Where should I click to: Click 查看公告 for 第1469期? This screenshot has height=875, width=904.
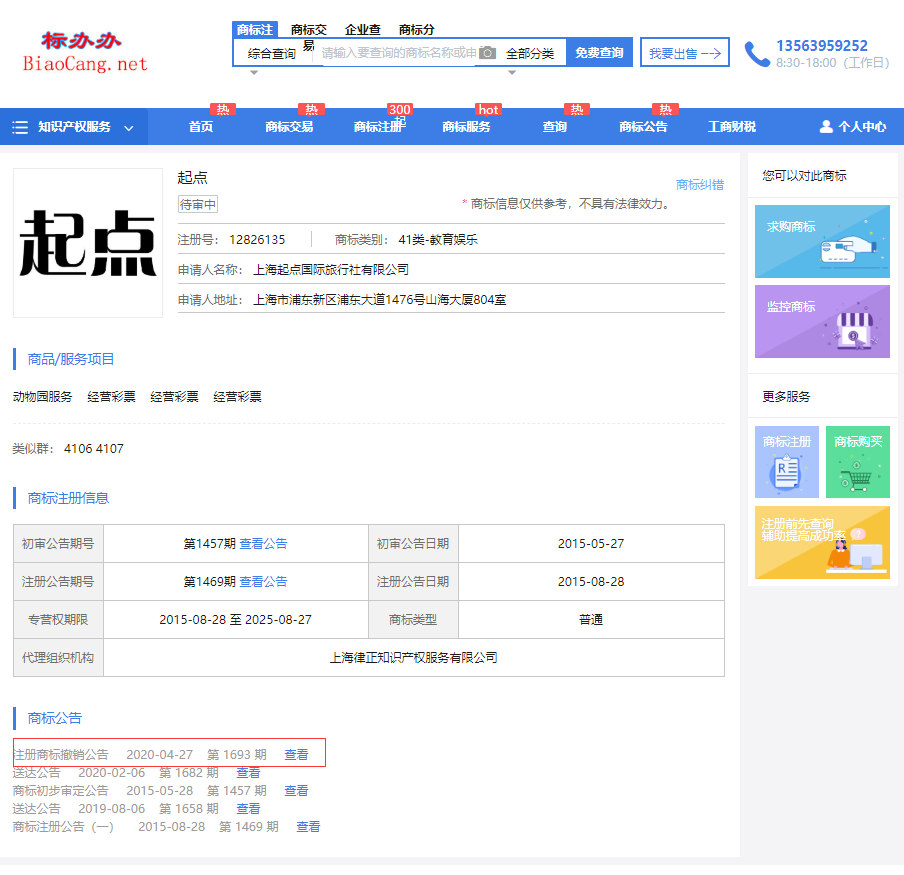click(263, 582)
